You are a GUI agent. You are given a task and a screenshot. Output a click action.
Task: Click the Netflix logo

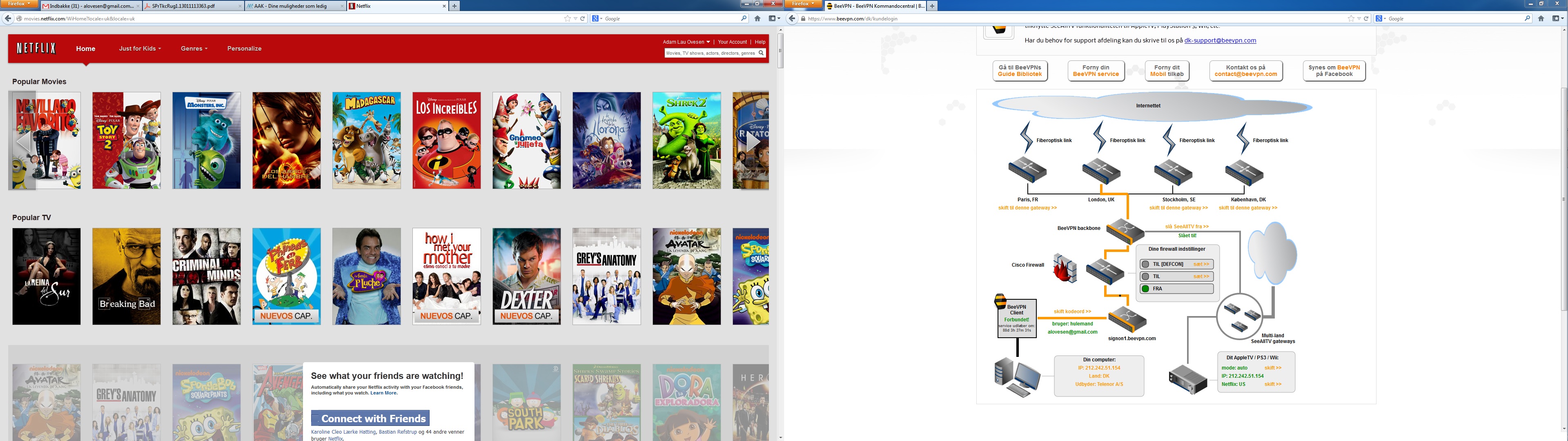[x=36, y=49]
